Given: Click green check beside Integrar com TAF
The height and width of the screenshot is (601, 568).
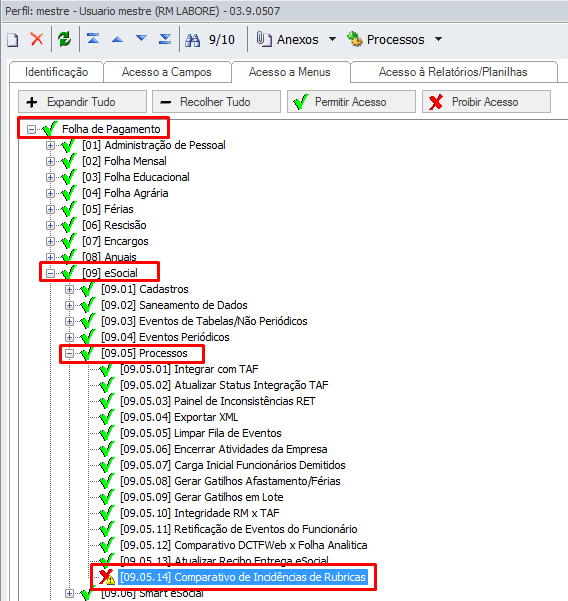Looking at the screenshot, I should click(x=107, y=369).
